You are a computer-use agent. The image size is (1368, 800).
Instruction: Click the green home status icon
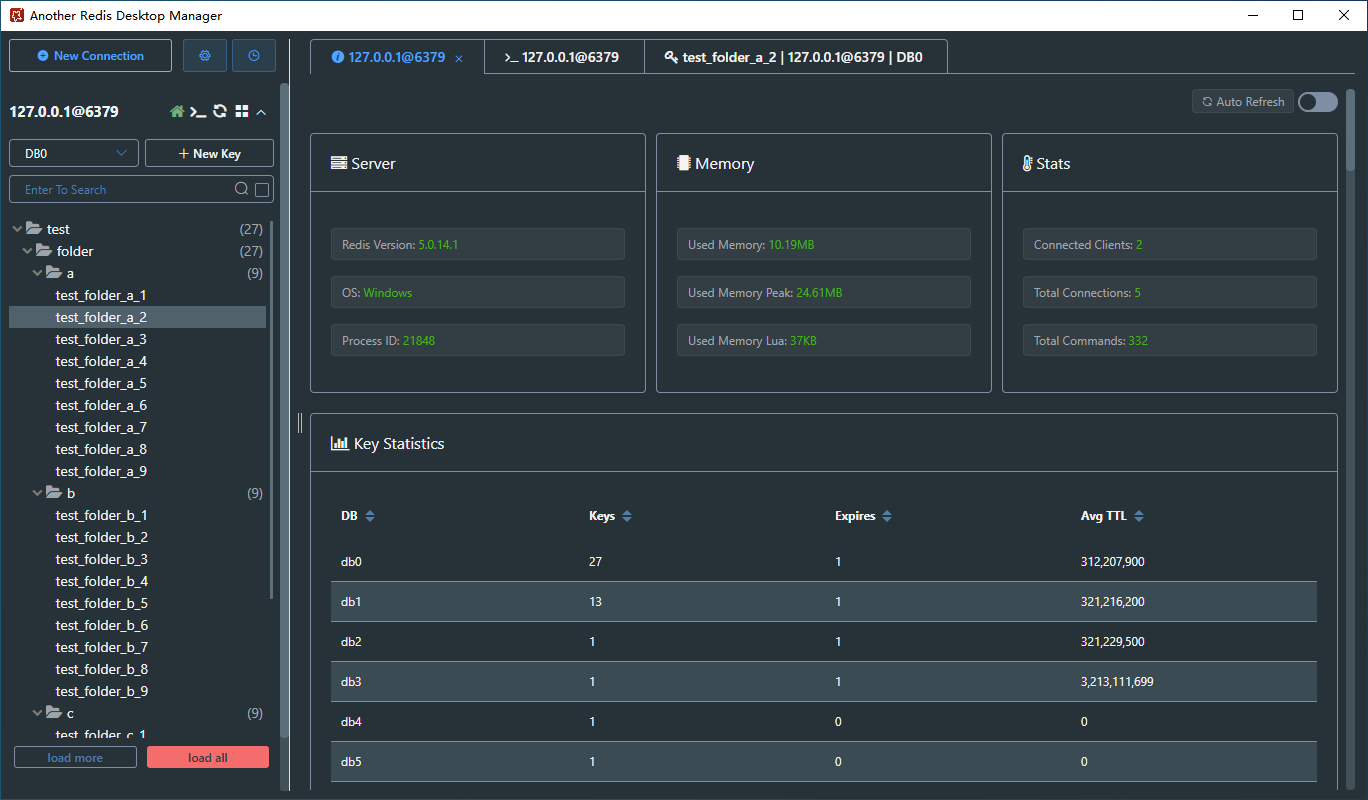pos(177,112)
